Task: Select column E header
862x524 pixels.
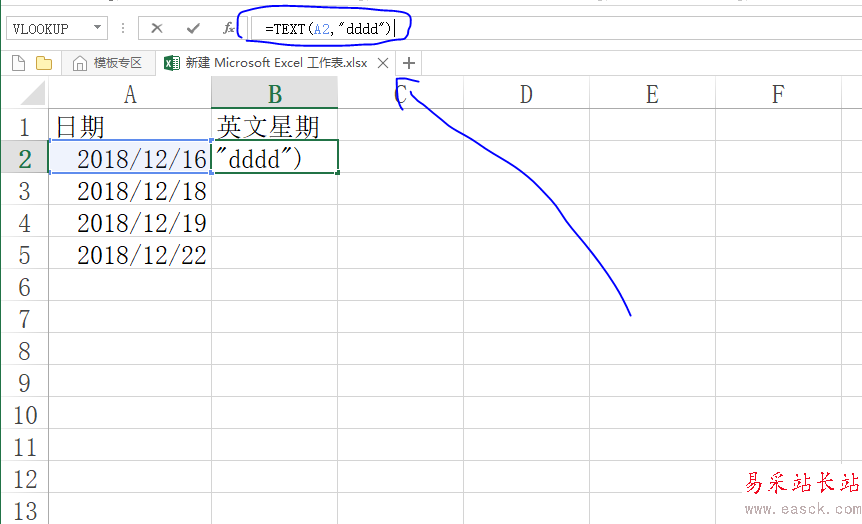Action: [x=652, y=93]
